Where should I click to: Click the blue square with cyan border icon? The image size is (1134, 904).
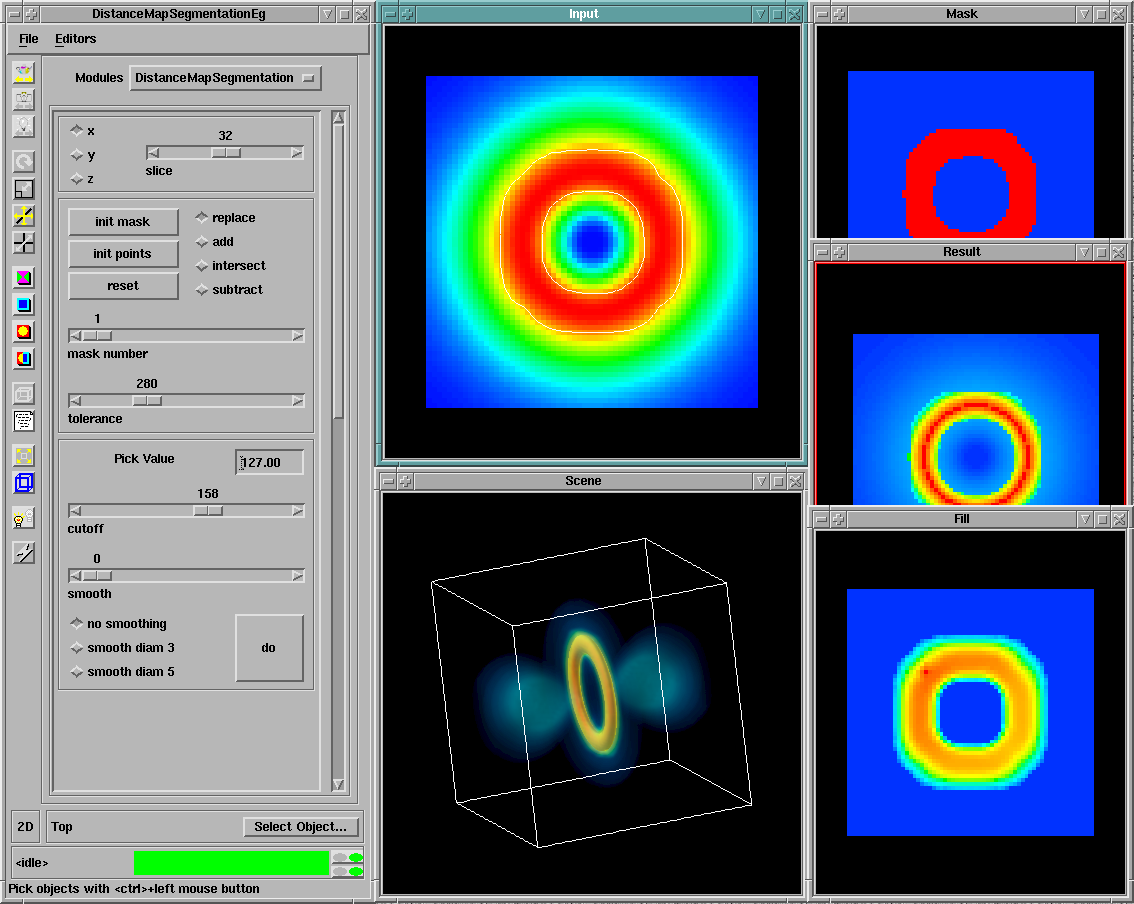[x=24, y=305]
